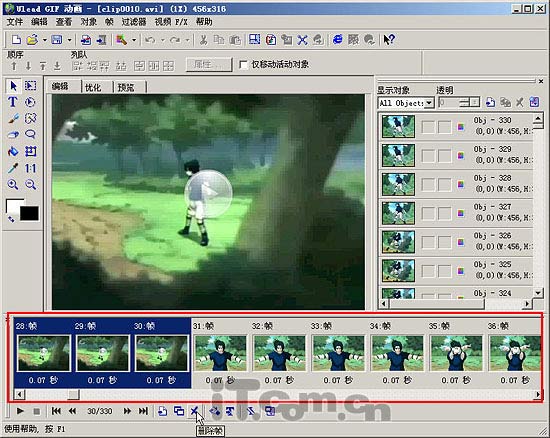Toggle visibility box of Obj - 326
This screenshot has height=438, width=550.
tap(428, 242)
